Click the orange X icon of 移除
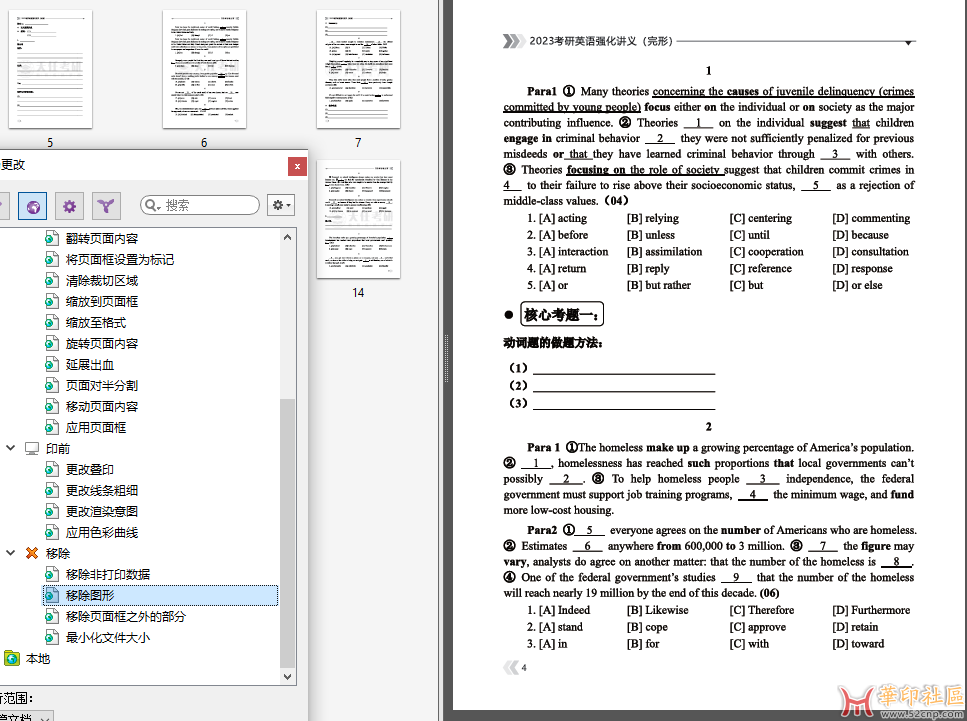 coord(32,553)
